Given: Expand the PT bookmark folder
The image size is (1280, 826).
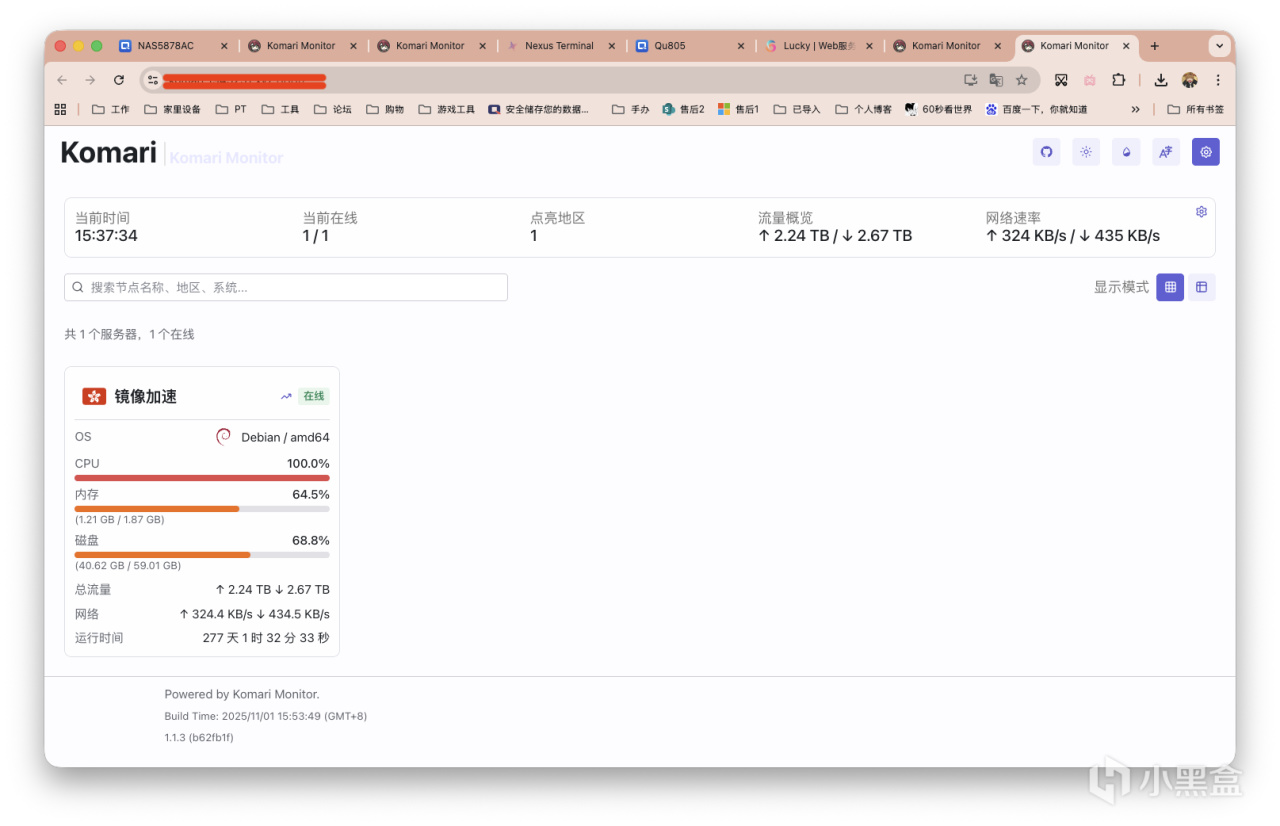Looking at the screenshot, I should pos(231,109).
